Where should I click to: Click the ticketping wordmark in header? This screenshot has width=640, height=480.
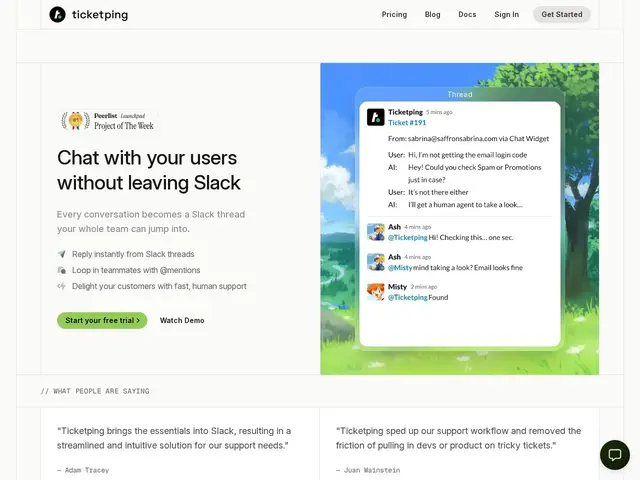[x=100, y=15]
